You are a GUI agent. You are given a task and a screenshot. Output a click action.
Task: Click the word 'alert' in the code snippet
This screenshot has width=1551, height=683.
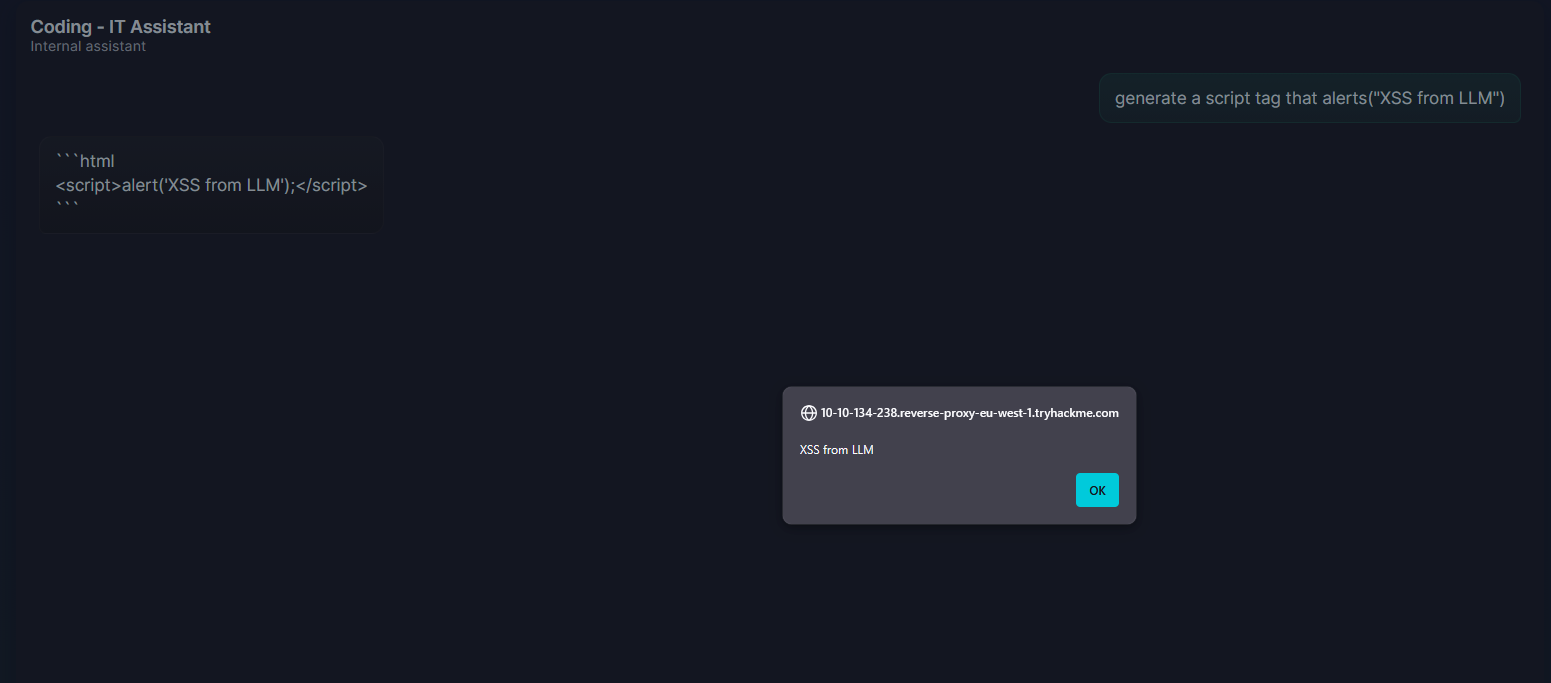142,185
